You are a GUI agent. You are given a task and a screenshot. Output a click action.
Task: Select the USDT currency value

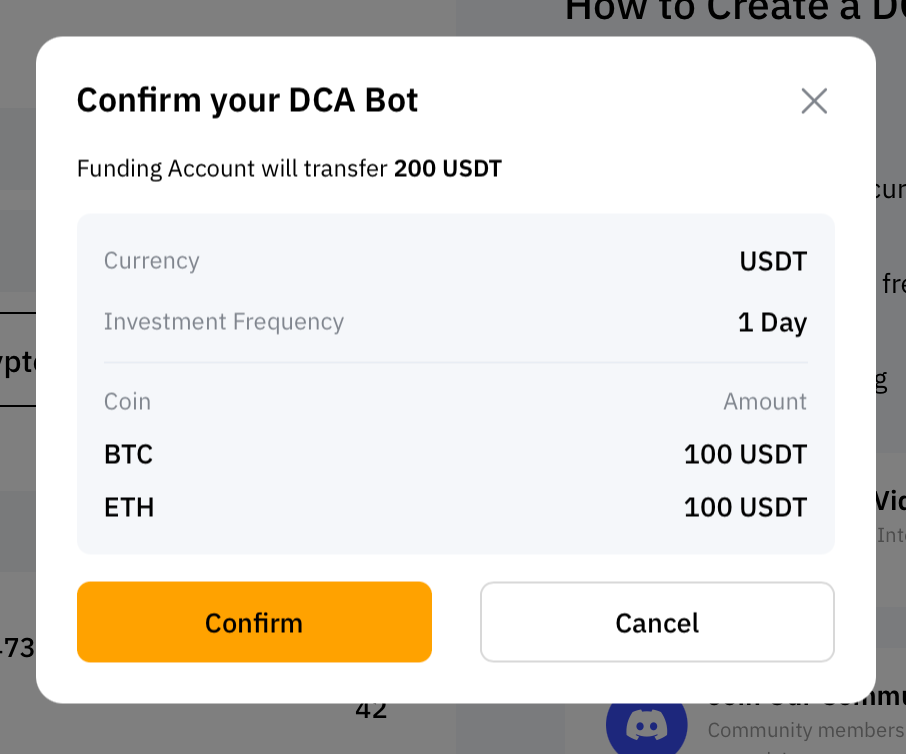point(773,262)
